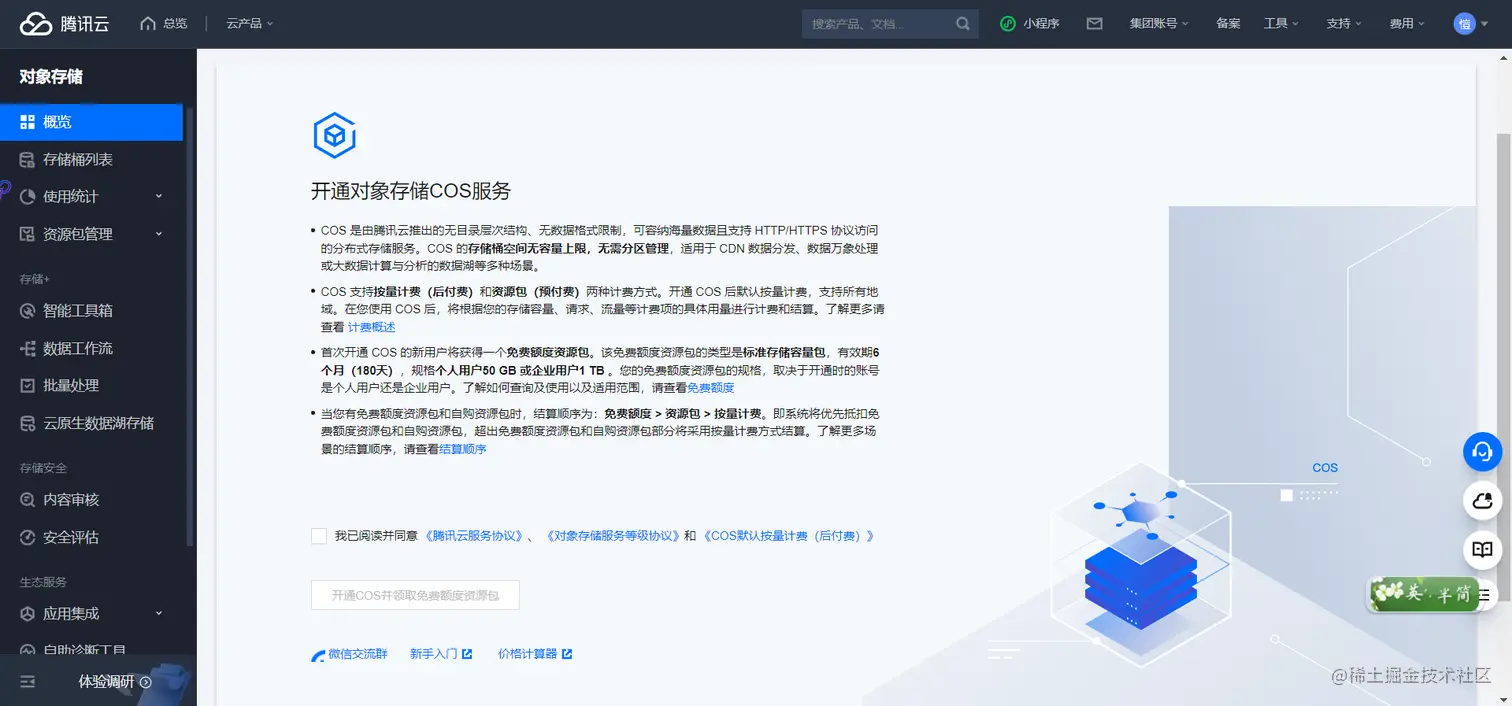Viewport: 1512px width, 706px height.
Task: Open the 小程序 mini-program icon
Action: tap(1008, 23)
